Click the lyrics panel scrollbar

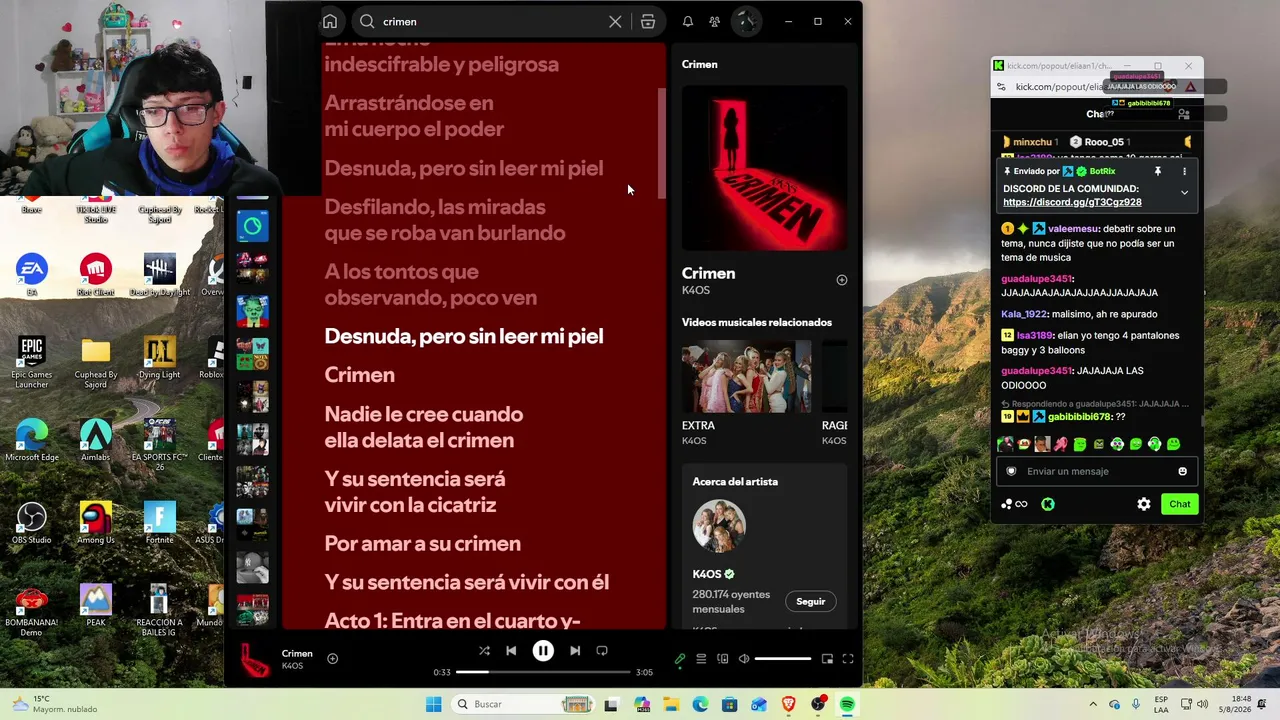661,143
